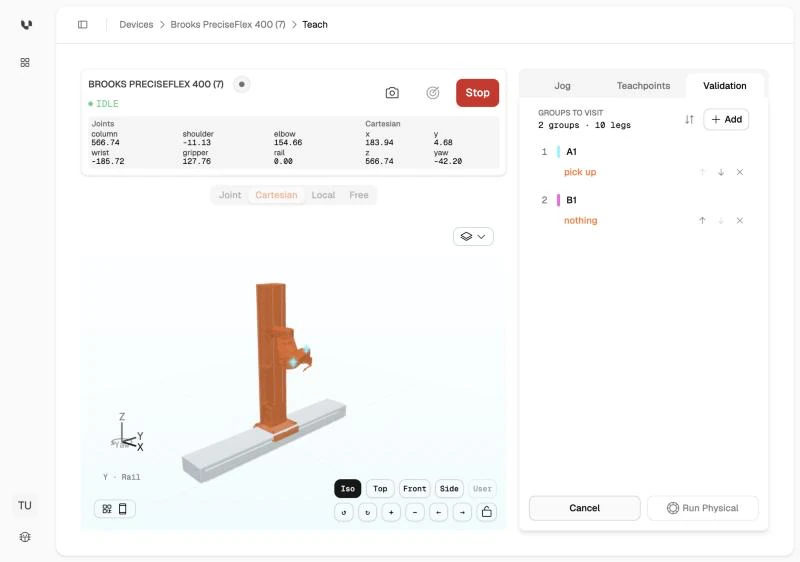Image resolution: width=800 pixels, height=562 pixels.
Task: Open the Jog tab
Action: click(x=562, y=86)
